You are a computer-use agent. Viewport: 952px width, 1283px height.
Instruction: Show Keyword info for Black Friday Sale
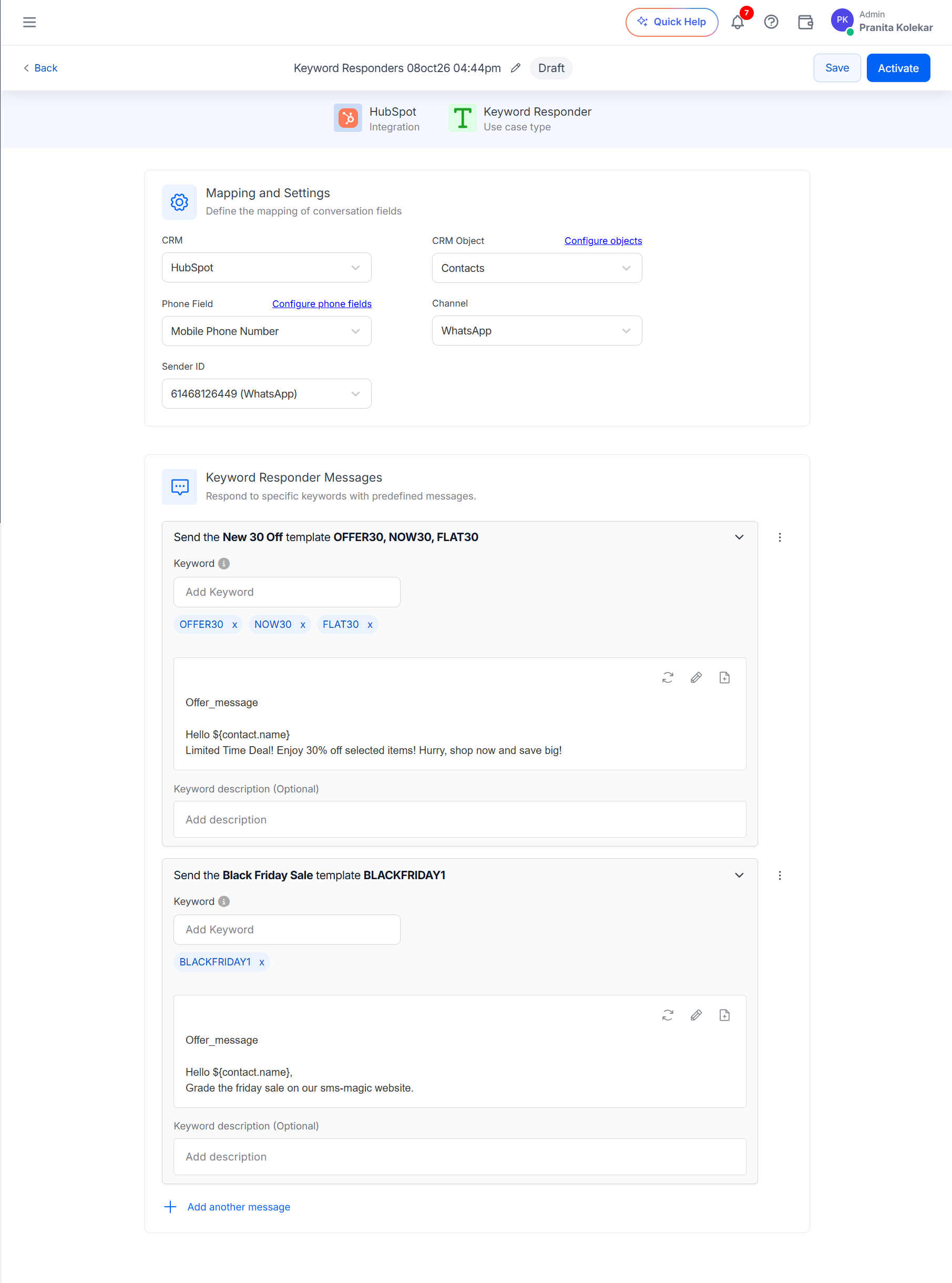[224, 901]
